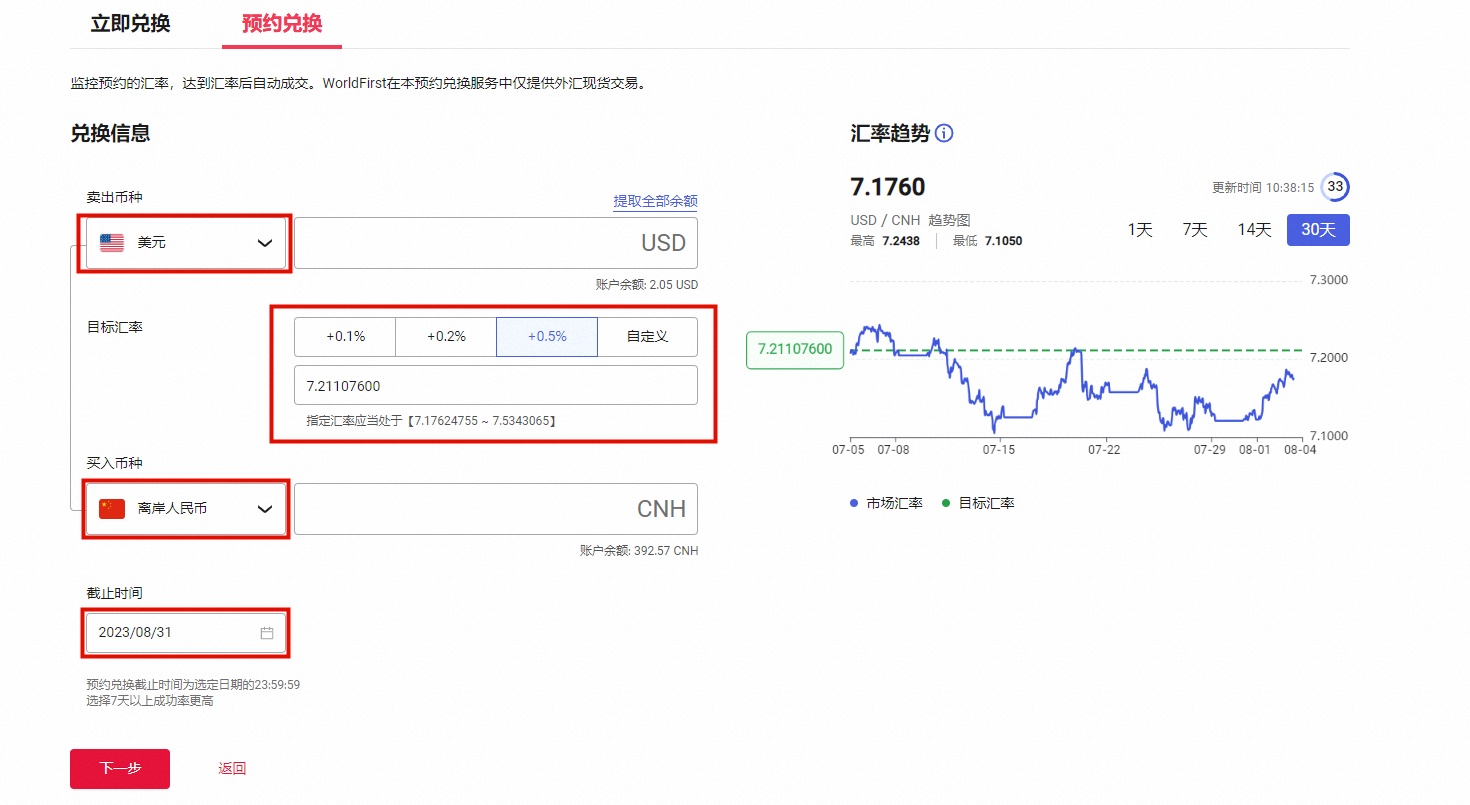Open the 2023/08/31 deadline date picker
Viewport: 1470px width, 805px height.
[x=175, y=633]
